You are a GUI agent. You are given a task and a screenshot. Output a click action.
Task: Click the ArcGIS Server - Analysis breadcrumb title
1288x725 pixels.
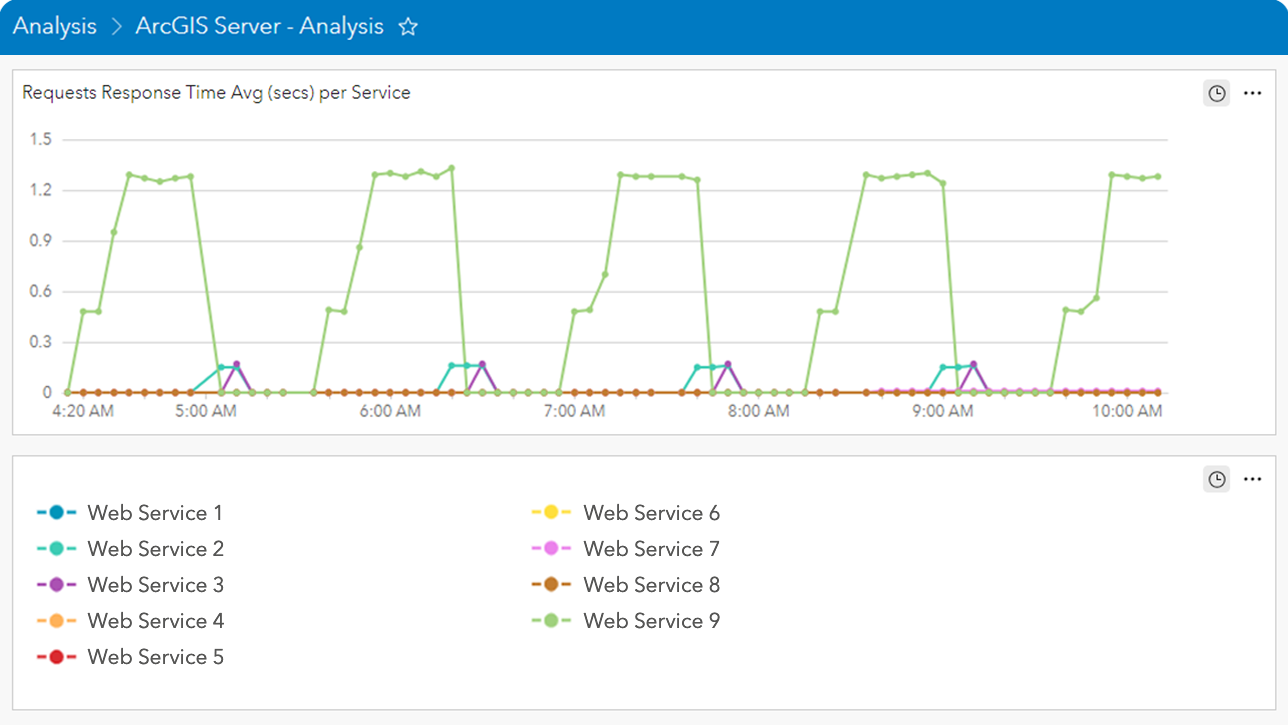(259, 26)
